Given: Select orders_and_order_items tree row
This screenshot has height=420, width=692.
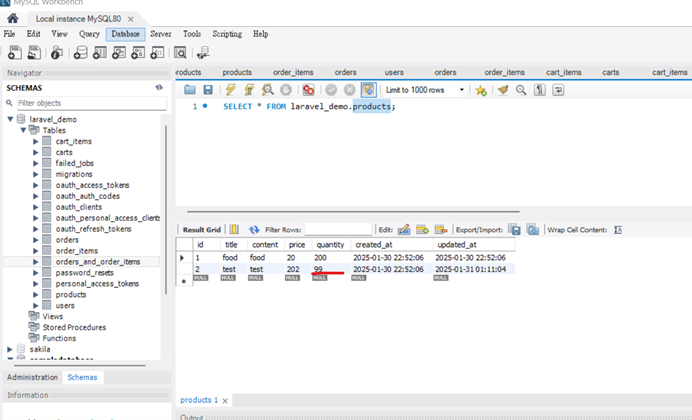Looking at the screenshot, I should tap(82, 262).
